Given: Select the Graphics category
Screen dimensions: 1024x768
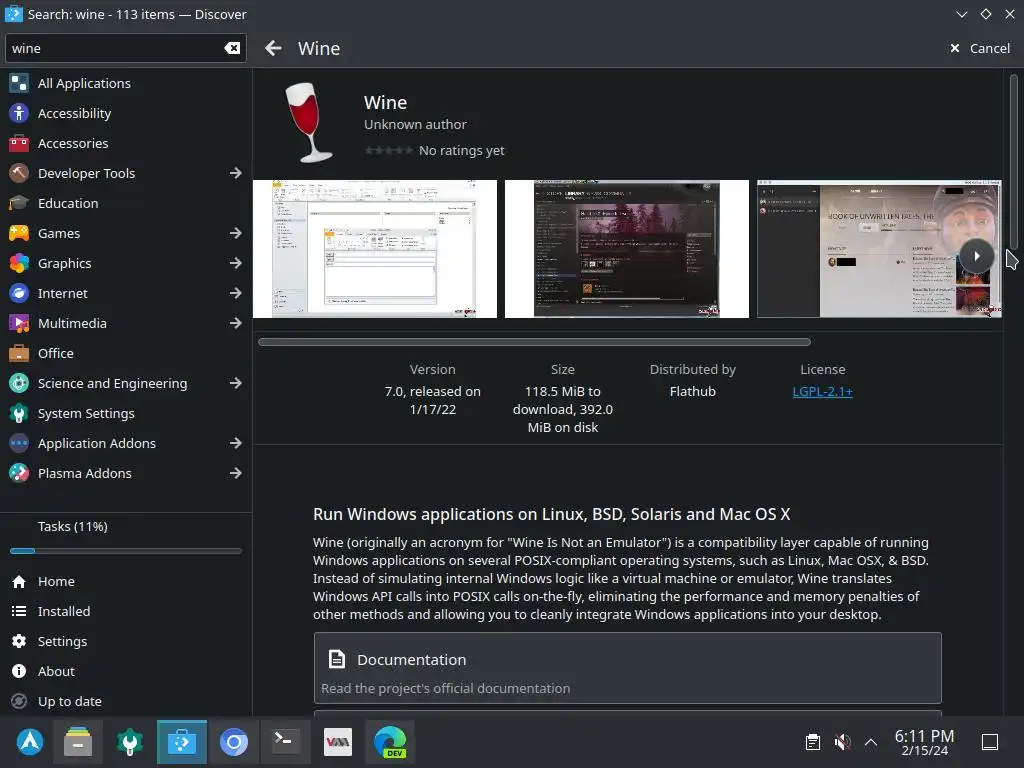Looking at the screenshot, I should point(126,263).
